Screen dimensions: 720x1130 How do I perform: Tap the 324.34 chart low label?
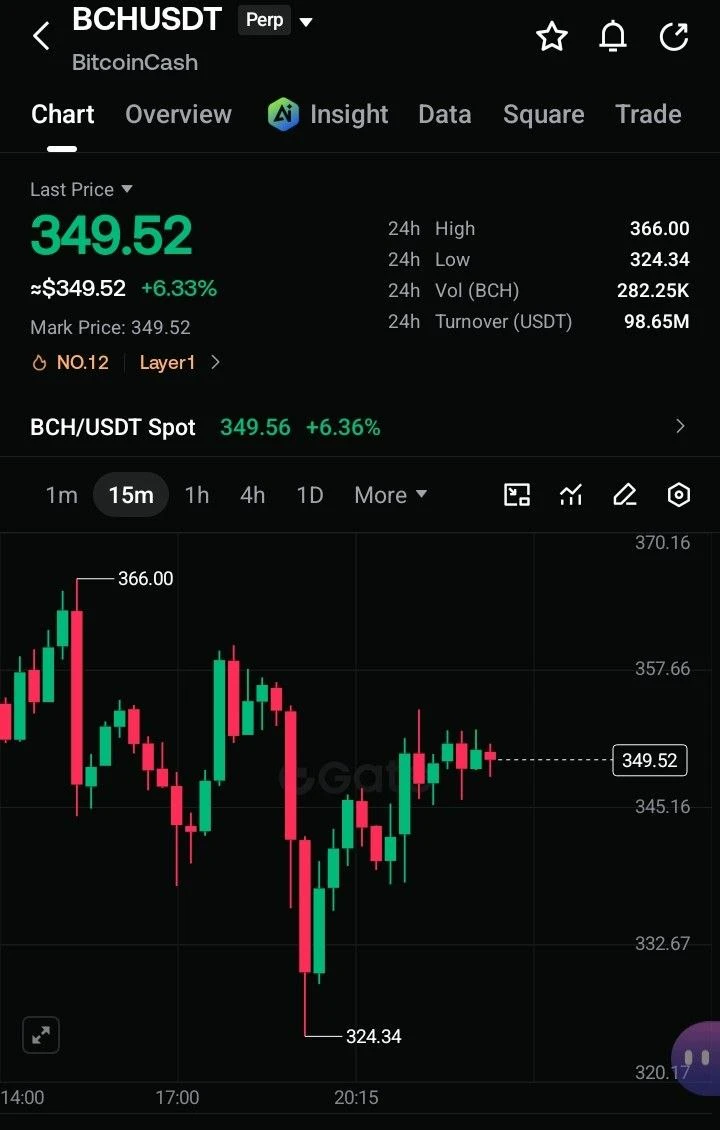pyautogui.click(x=373, y=1036)
